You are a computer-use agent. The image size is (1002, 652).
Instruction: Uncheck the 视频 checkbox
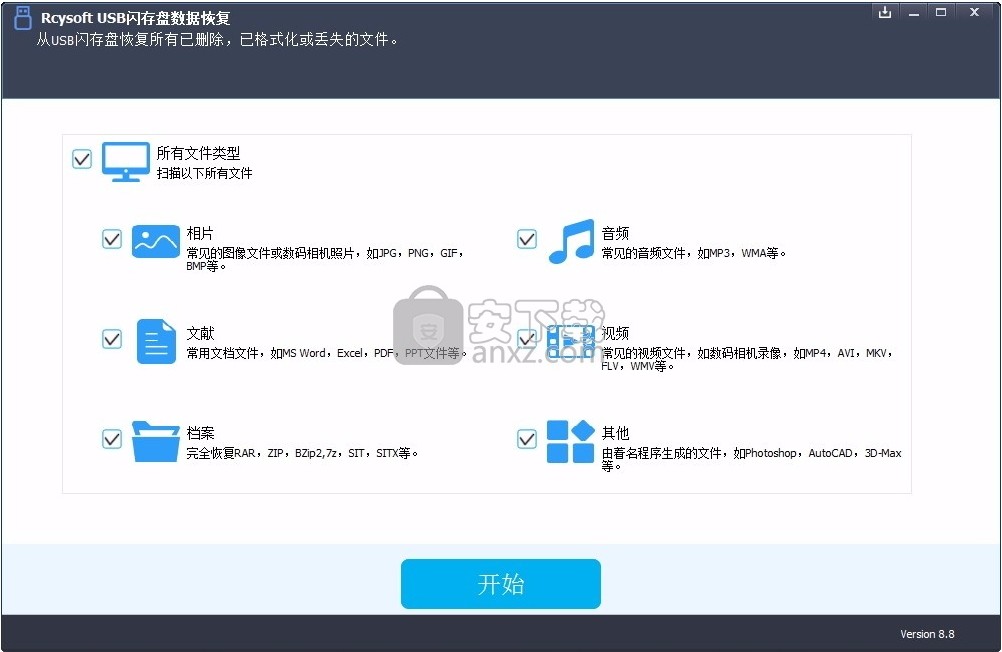click(x=526, y=338)
